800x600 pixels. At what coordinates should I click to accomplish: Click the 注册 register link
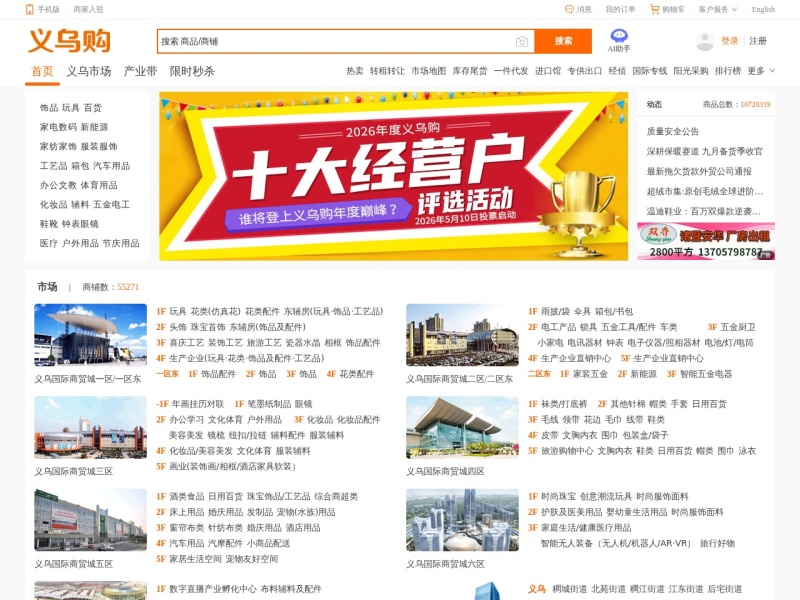click(x=758, y=41)
